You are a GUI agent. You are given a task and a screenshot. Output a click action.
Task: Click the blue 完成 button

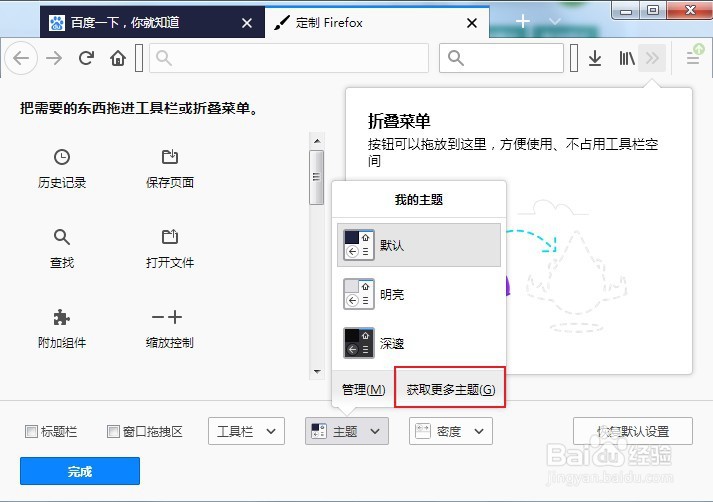80,471
